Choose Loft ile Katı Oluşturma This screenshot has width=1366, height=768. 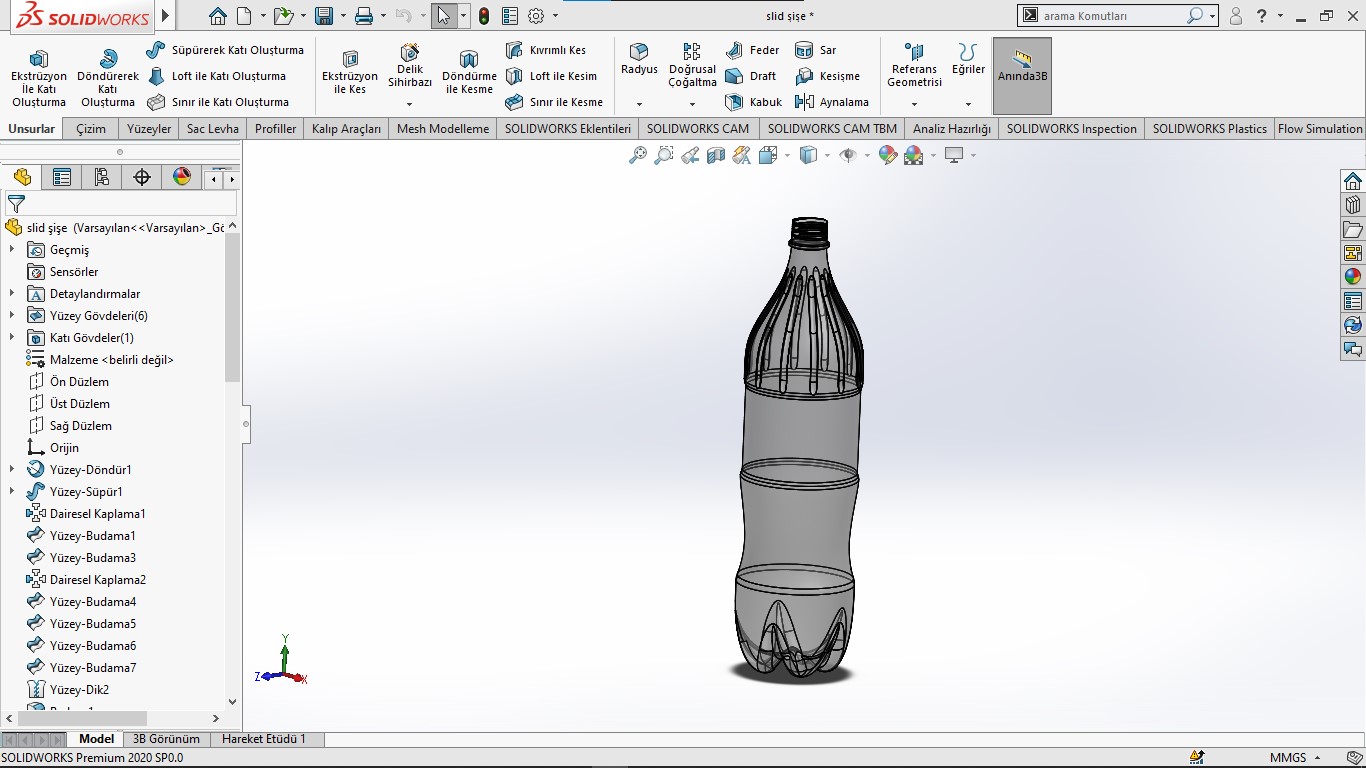point(216,76)
